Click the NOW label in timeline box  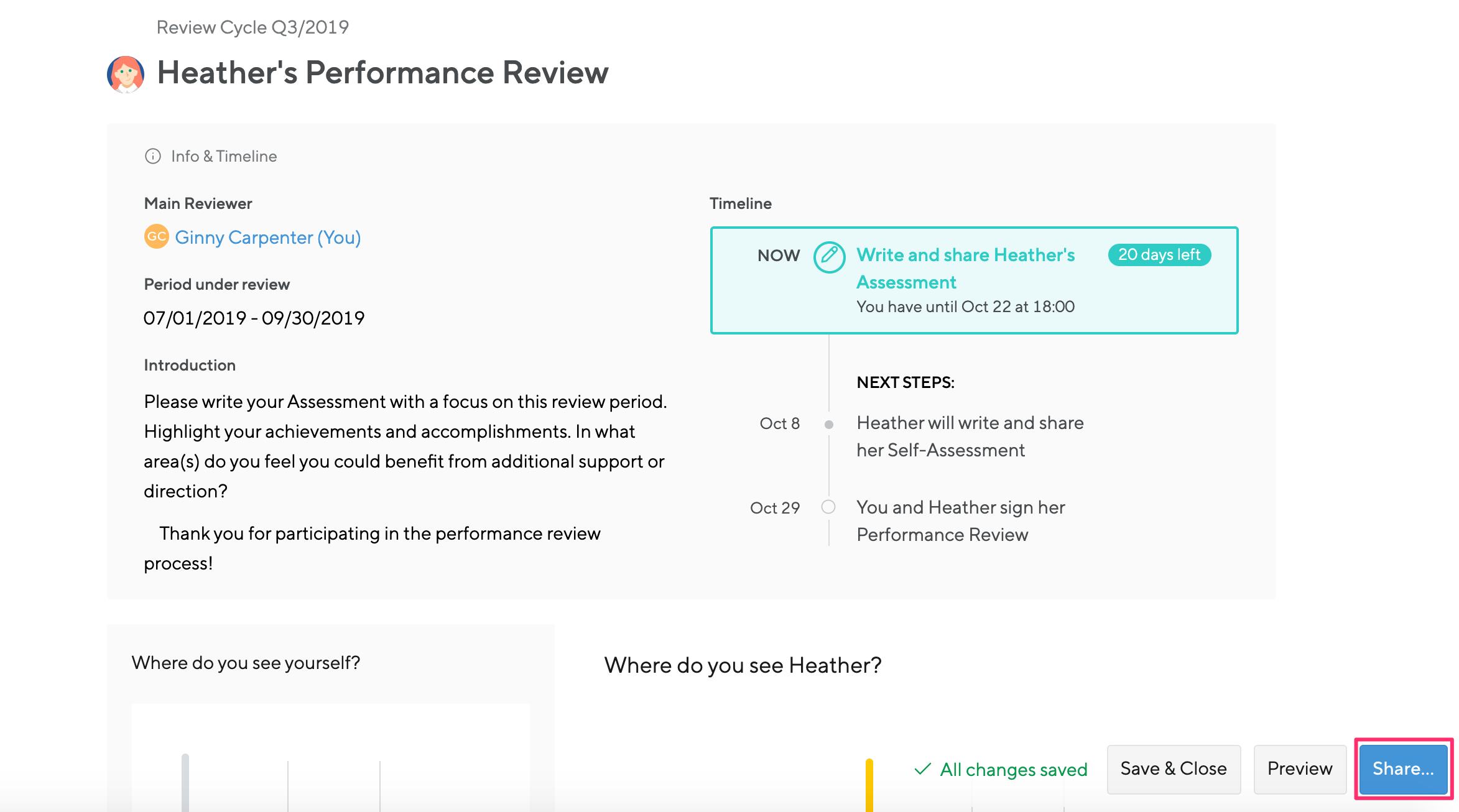[779, 256]
